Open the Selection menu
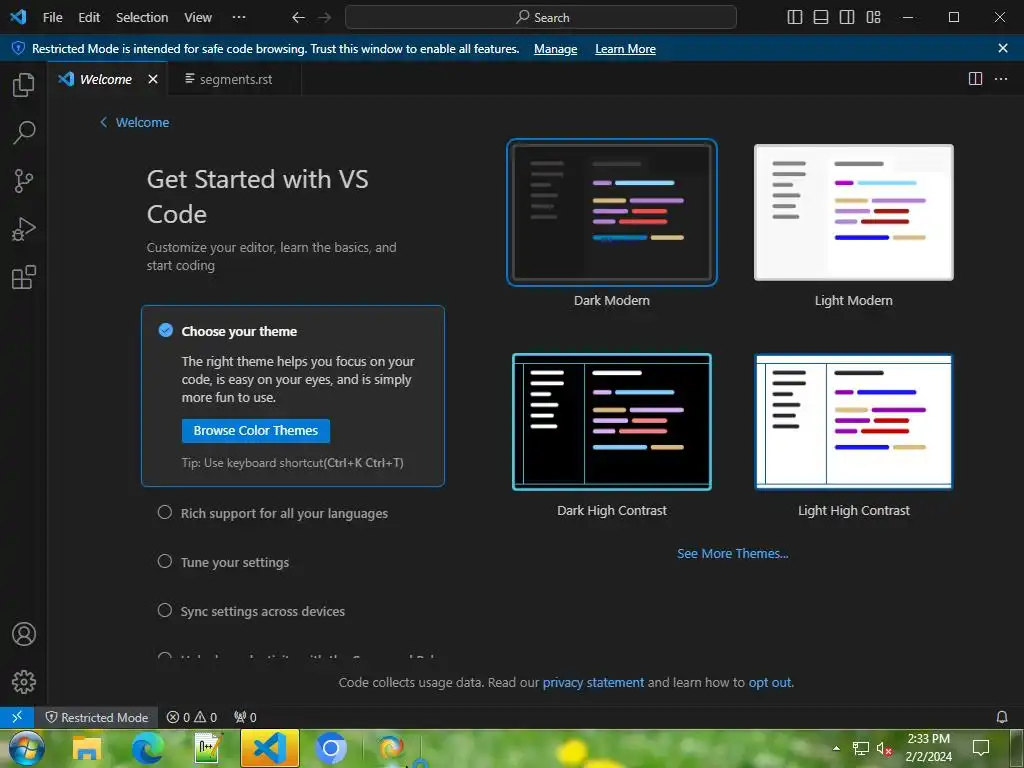The width and height of the screenshot is (1024, 768). coord(142,17)
